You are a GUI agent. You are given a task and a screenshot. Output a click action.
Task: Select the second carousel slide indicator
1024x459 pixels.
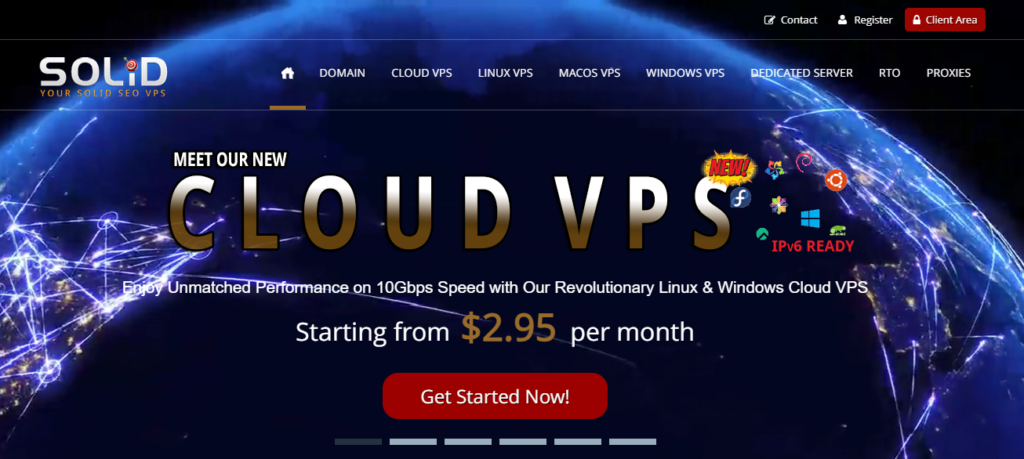point(413,442)
